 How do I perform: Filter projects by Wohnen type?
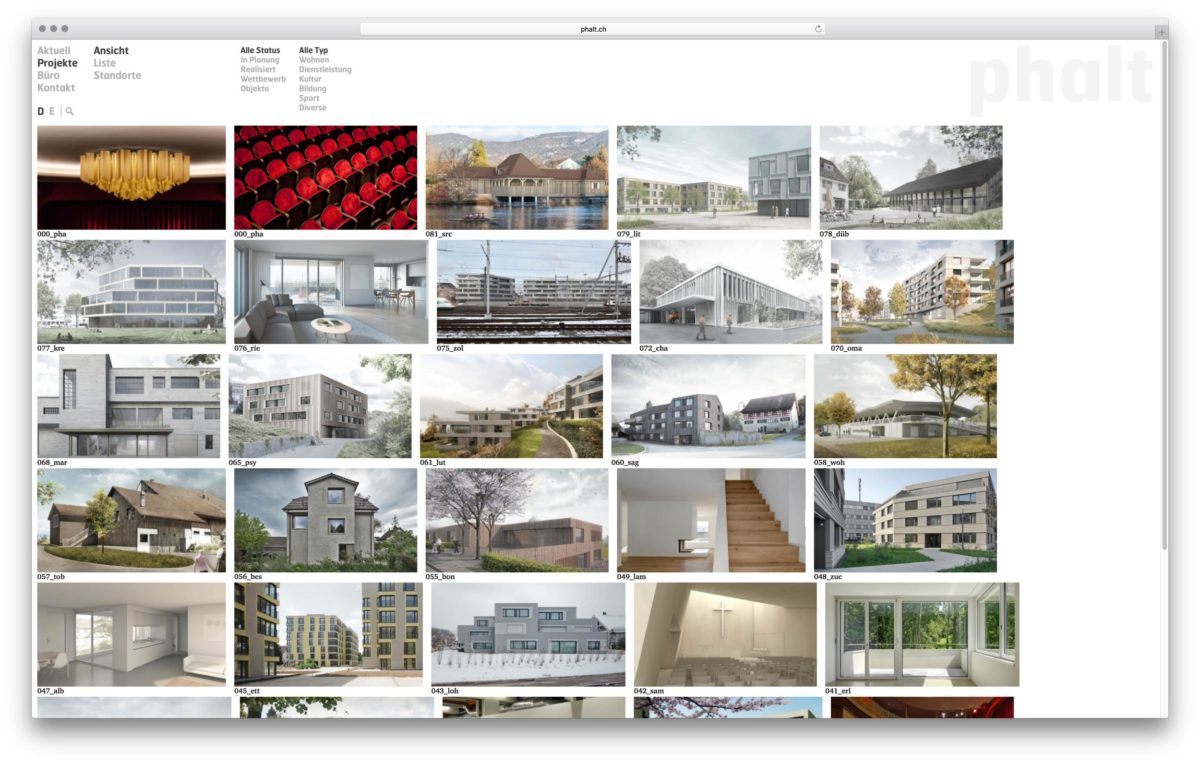tap(313, 60)
